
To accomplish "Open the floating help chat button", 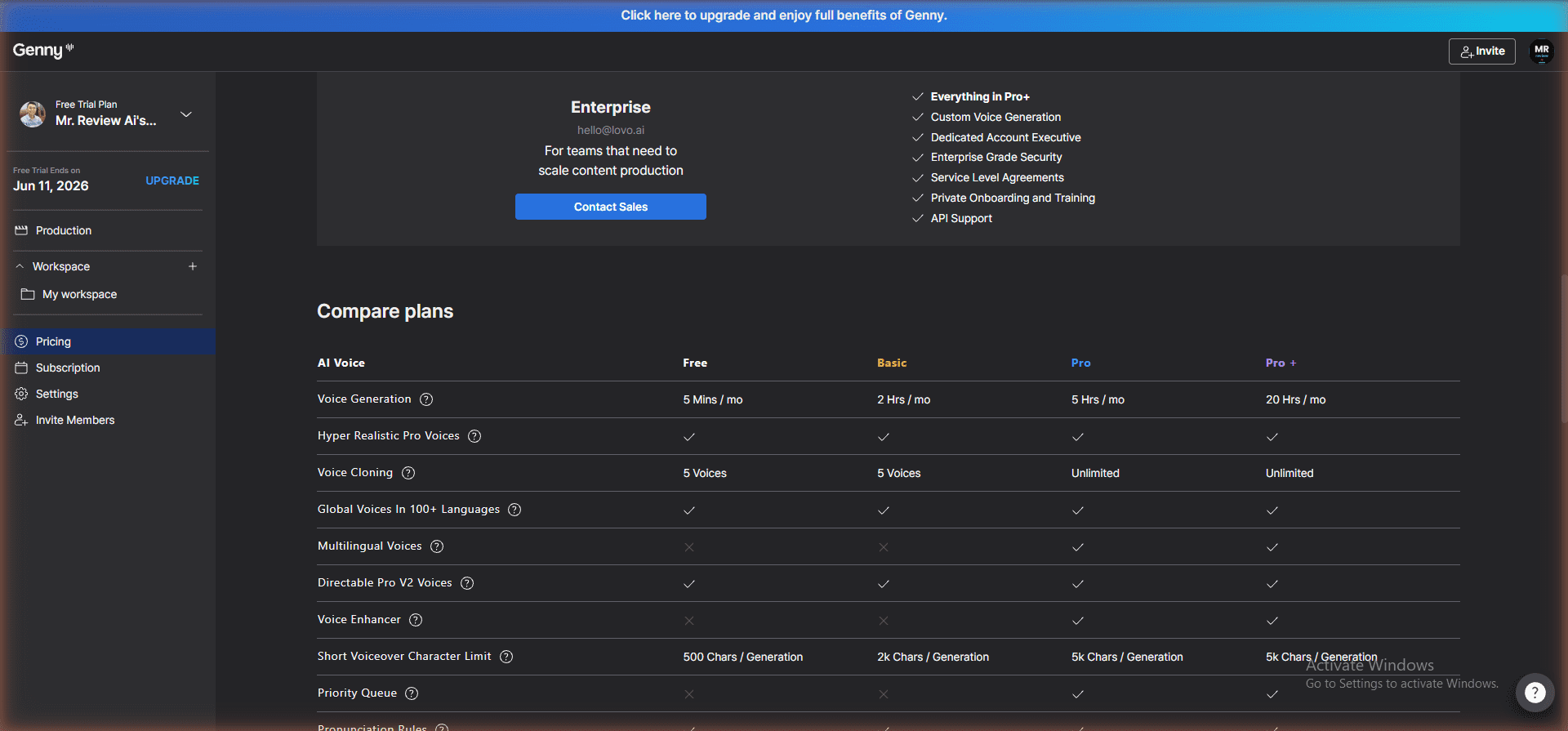I will 1535,693.
